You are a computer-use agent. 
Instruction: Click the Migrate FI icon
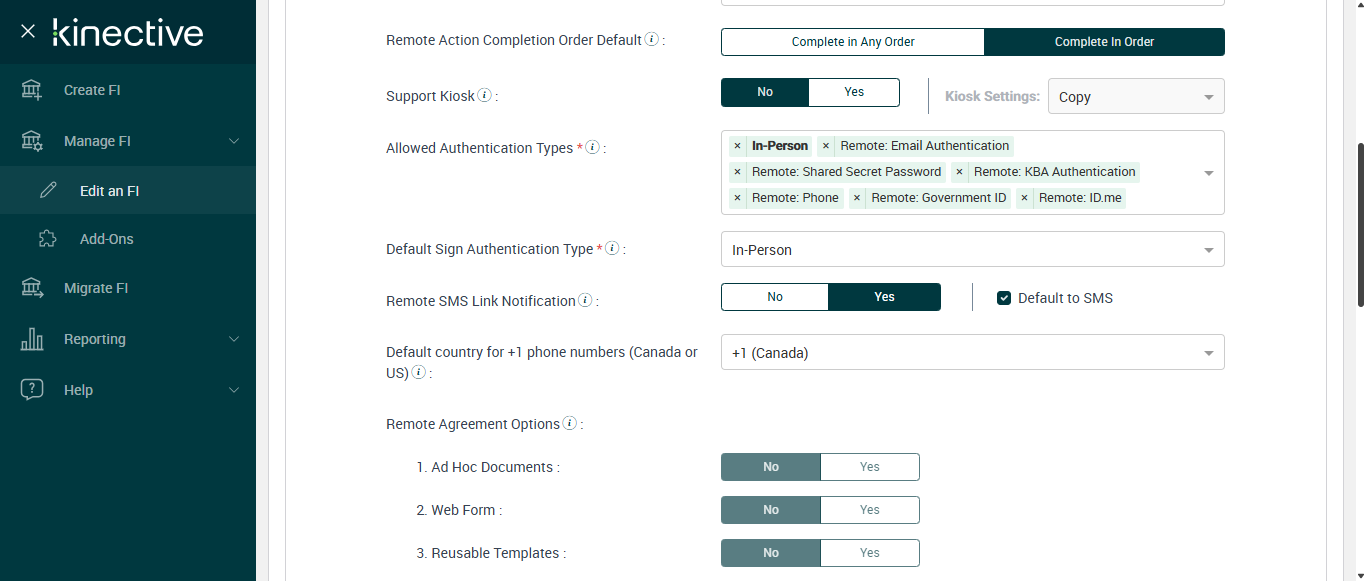point(32,288)
